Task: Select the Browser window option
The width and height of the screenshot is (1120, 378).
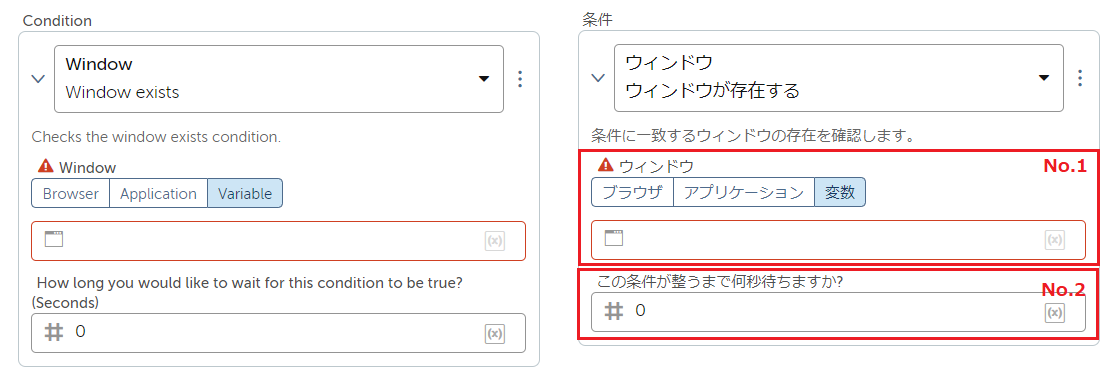Action: (70, 194)
